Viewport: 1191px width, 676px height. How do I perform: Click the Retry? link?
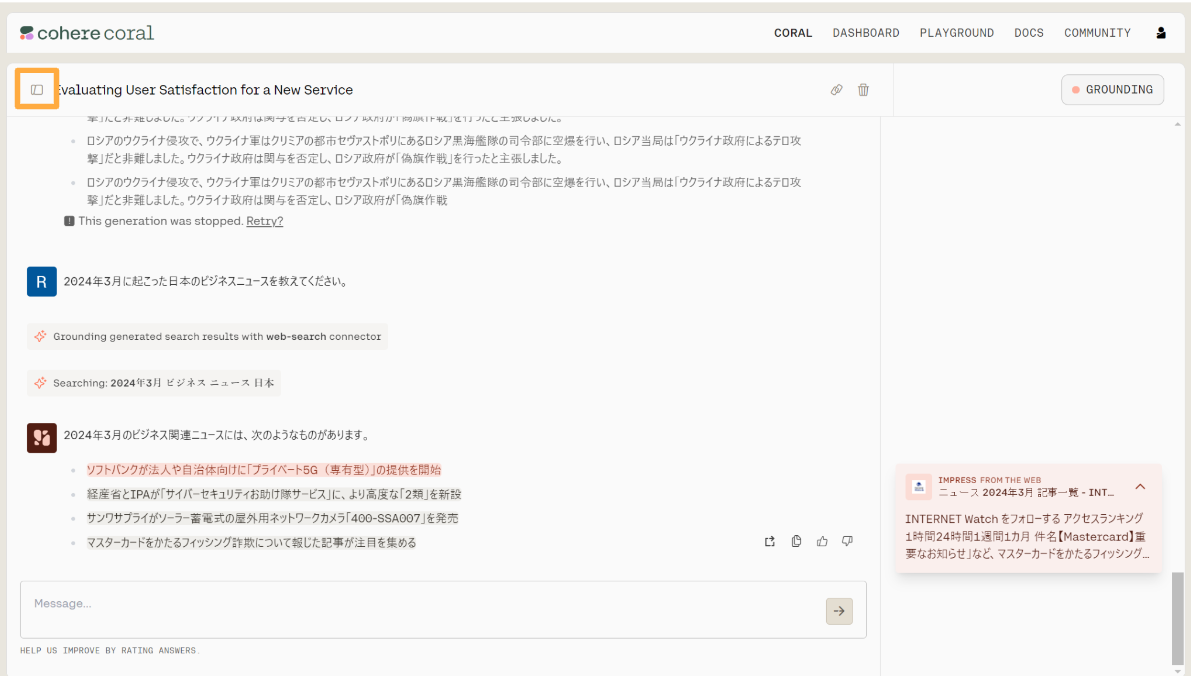(x=264, y=221)
